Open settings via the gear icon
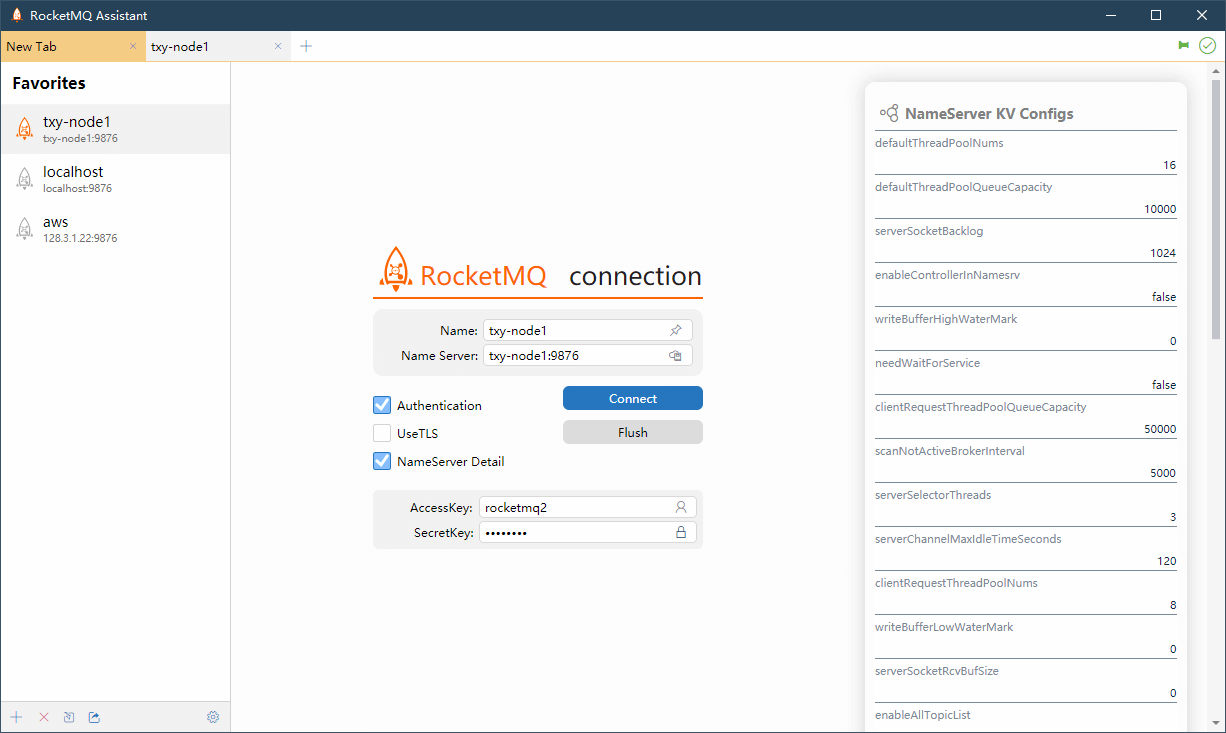1226x733 pixels. [213, 717]
